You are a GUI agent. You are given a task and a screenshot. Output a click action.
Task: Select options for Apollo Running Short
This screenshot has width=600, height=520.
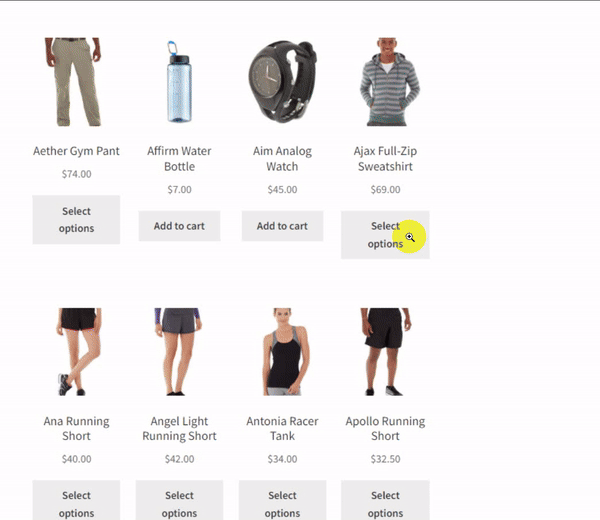click(385, 500)
